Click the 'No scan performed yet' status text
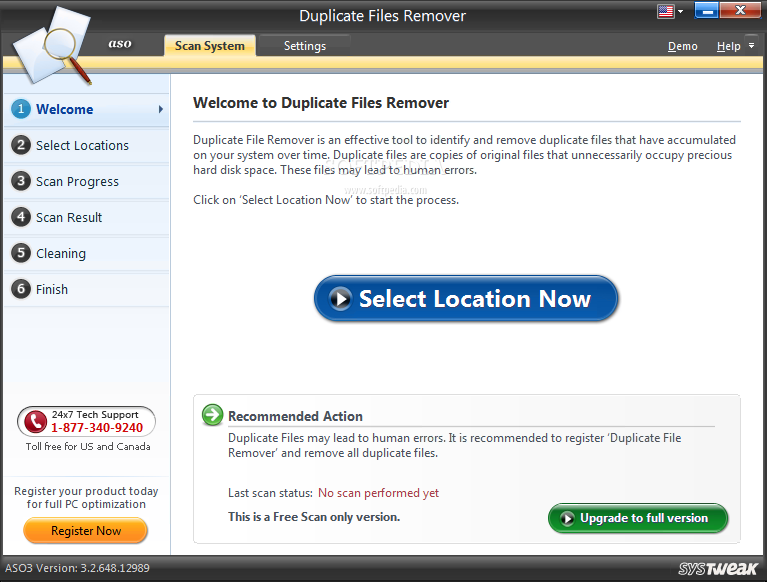Image resolution: width=767 pixels, height=582 pixels. point(378,493)
